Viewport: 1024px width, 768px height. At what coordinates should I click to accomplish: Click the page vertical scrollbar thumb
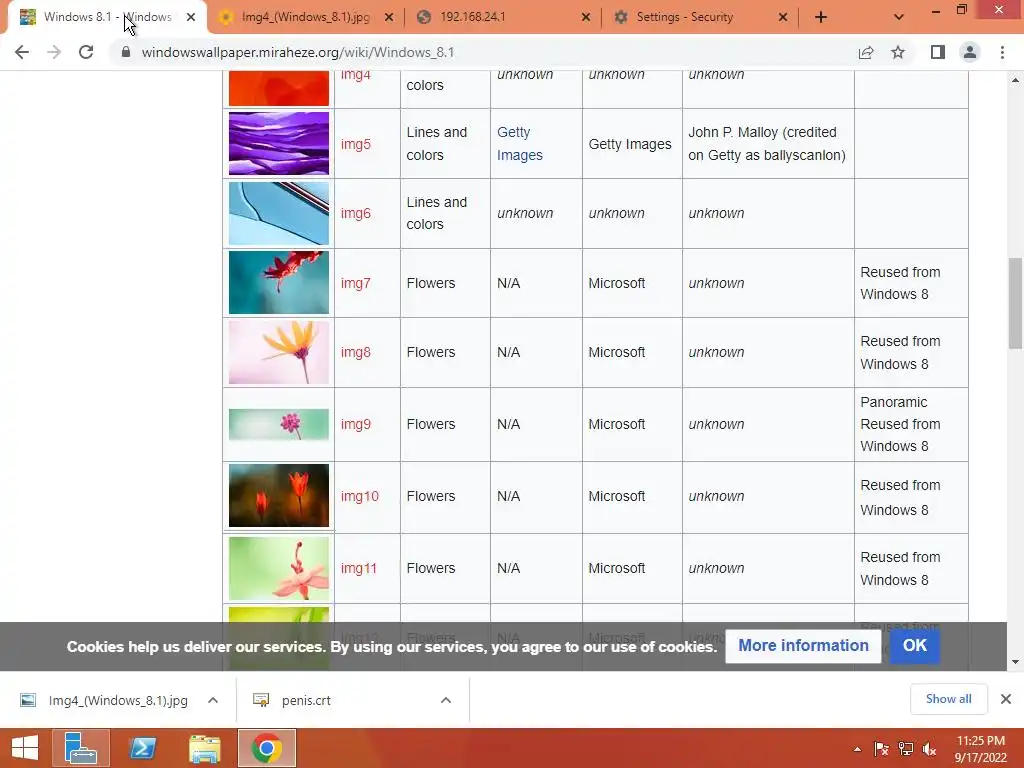click(x=1015, y=304)
